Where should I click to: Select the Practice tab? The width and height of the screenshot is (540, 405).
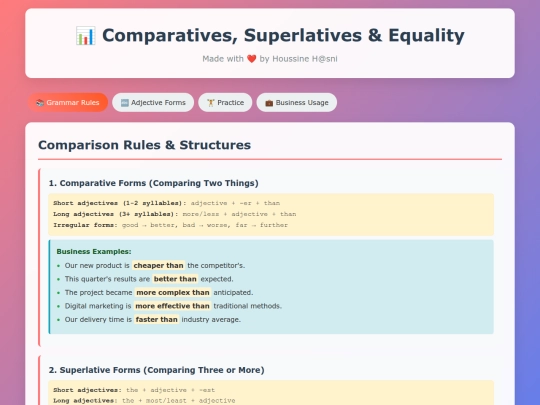pos(225,102)
